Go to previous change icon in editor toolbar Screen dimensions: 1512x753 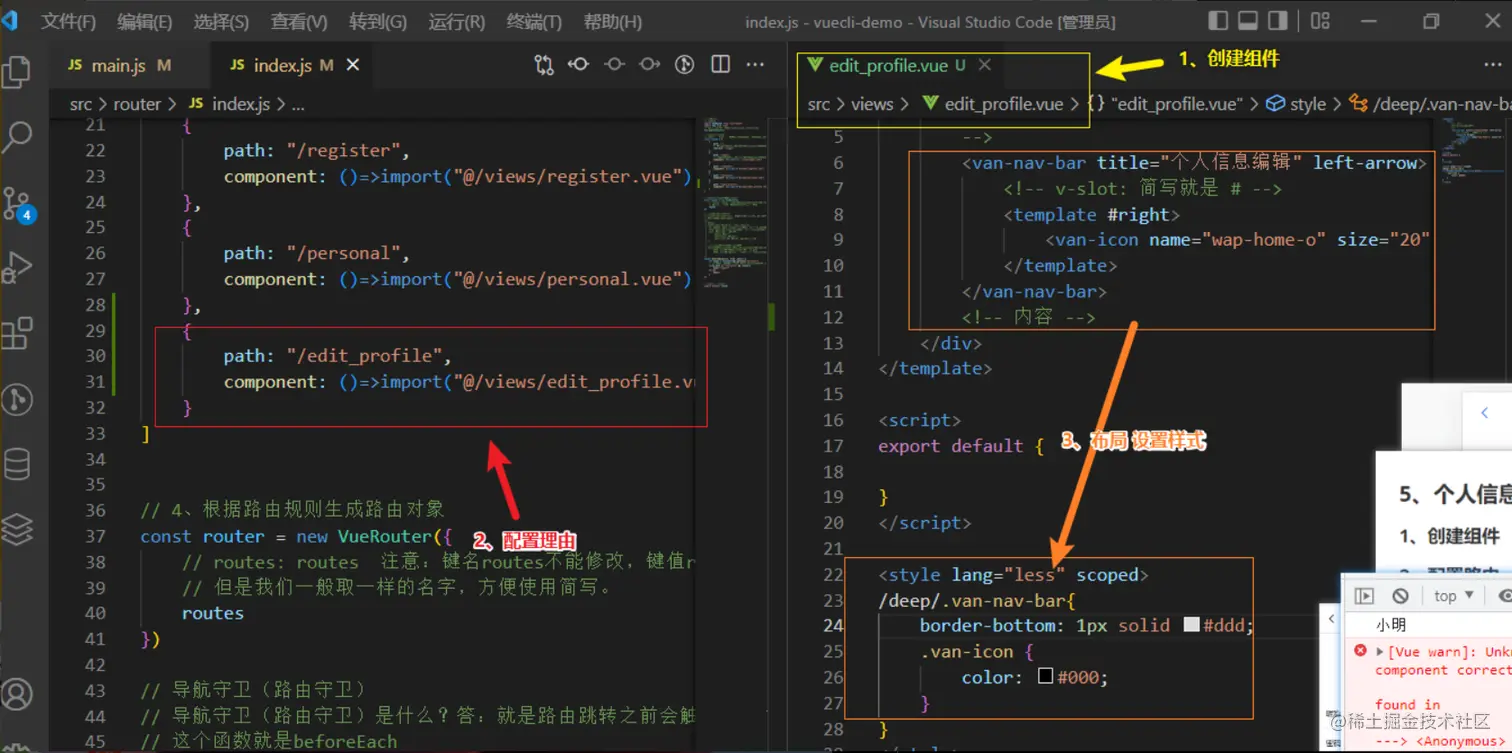579,64
